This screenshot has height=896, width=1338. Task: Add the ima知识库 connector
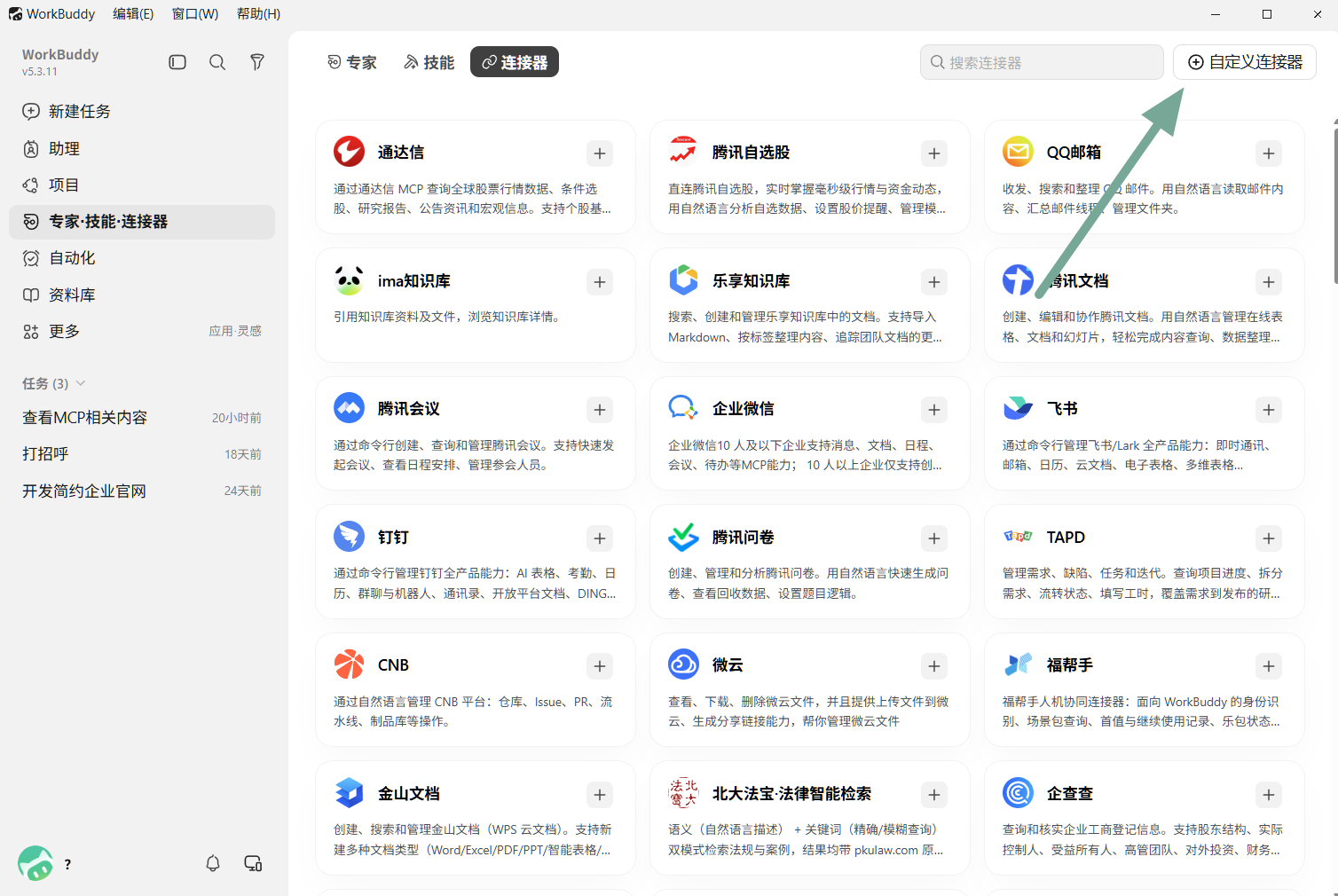point(600,282)
